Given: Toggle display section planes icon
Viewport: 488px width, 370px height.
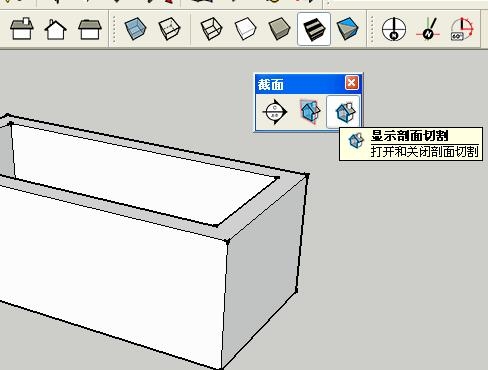Looking at the screenshot, I should [310, 111].
